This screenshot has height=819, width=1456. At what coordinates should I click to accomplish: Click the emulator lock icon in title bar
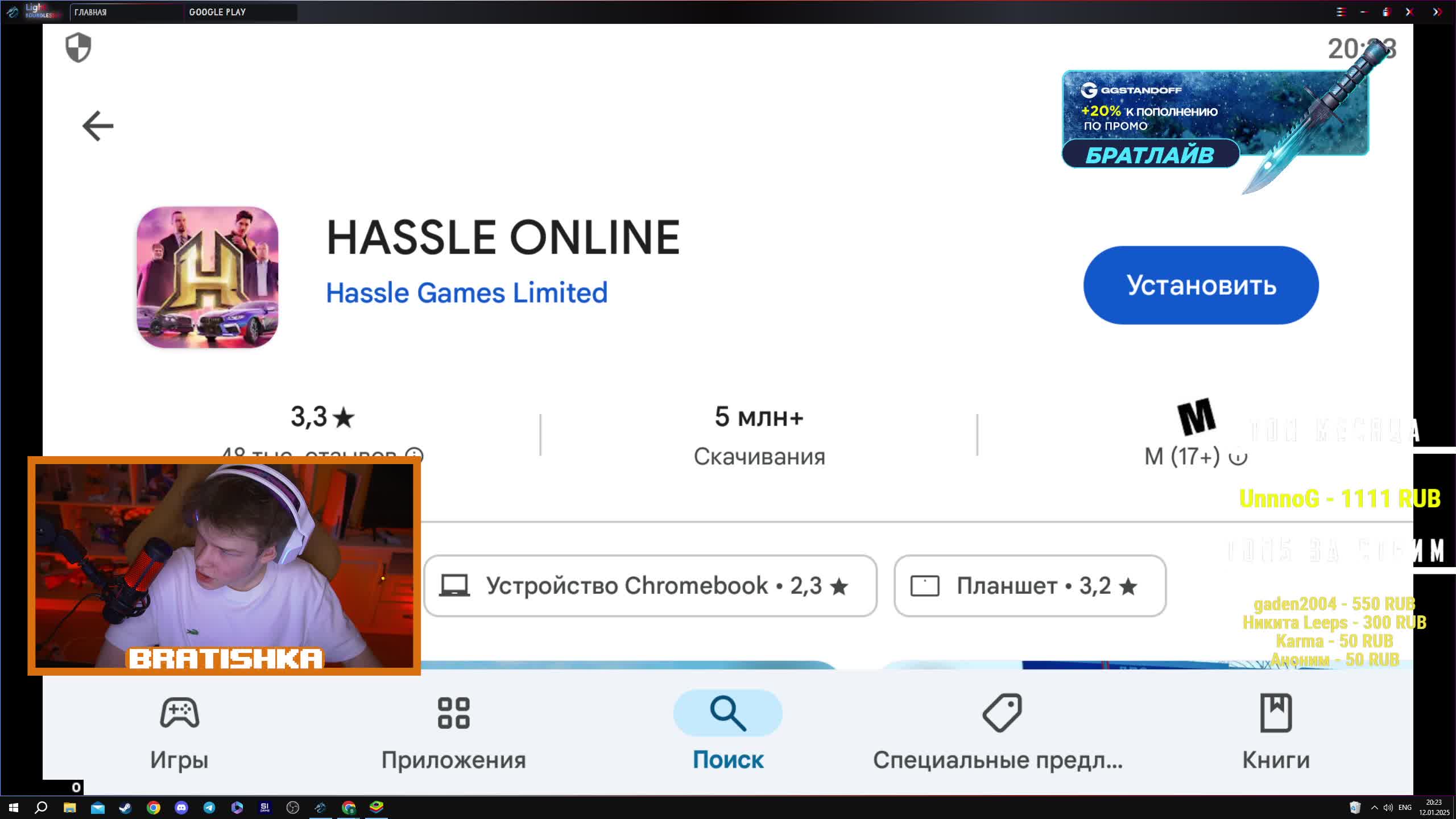pyautogui.click(x=1386, y=12)
